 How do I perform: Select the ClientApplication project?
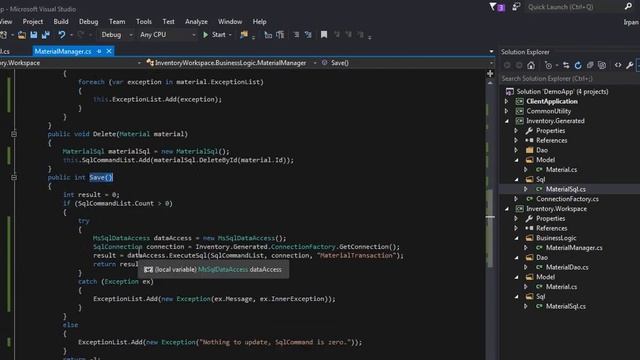point(552,101)
